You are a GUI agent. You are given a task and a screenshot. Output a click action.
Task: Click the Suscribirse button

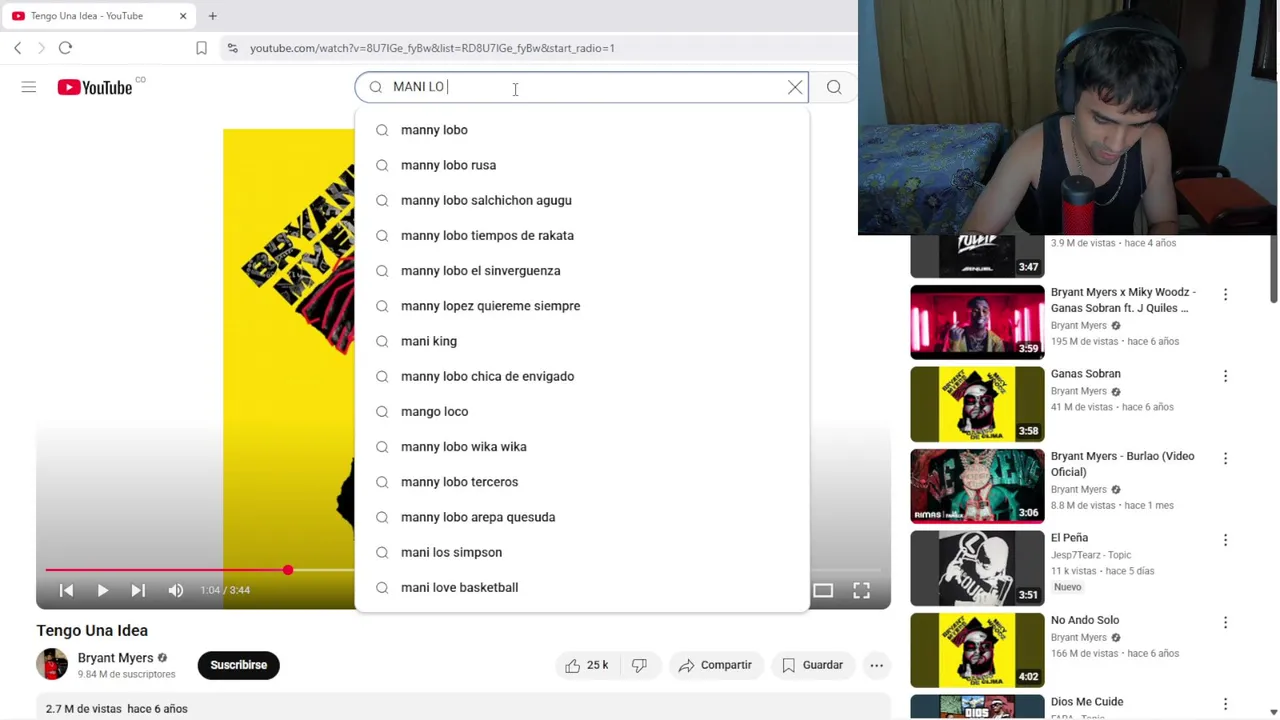click(x=238, y=665)
